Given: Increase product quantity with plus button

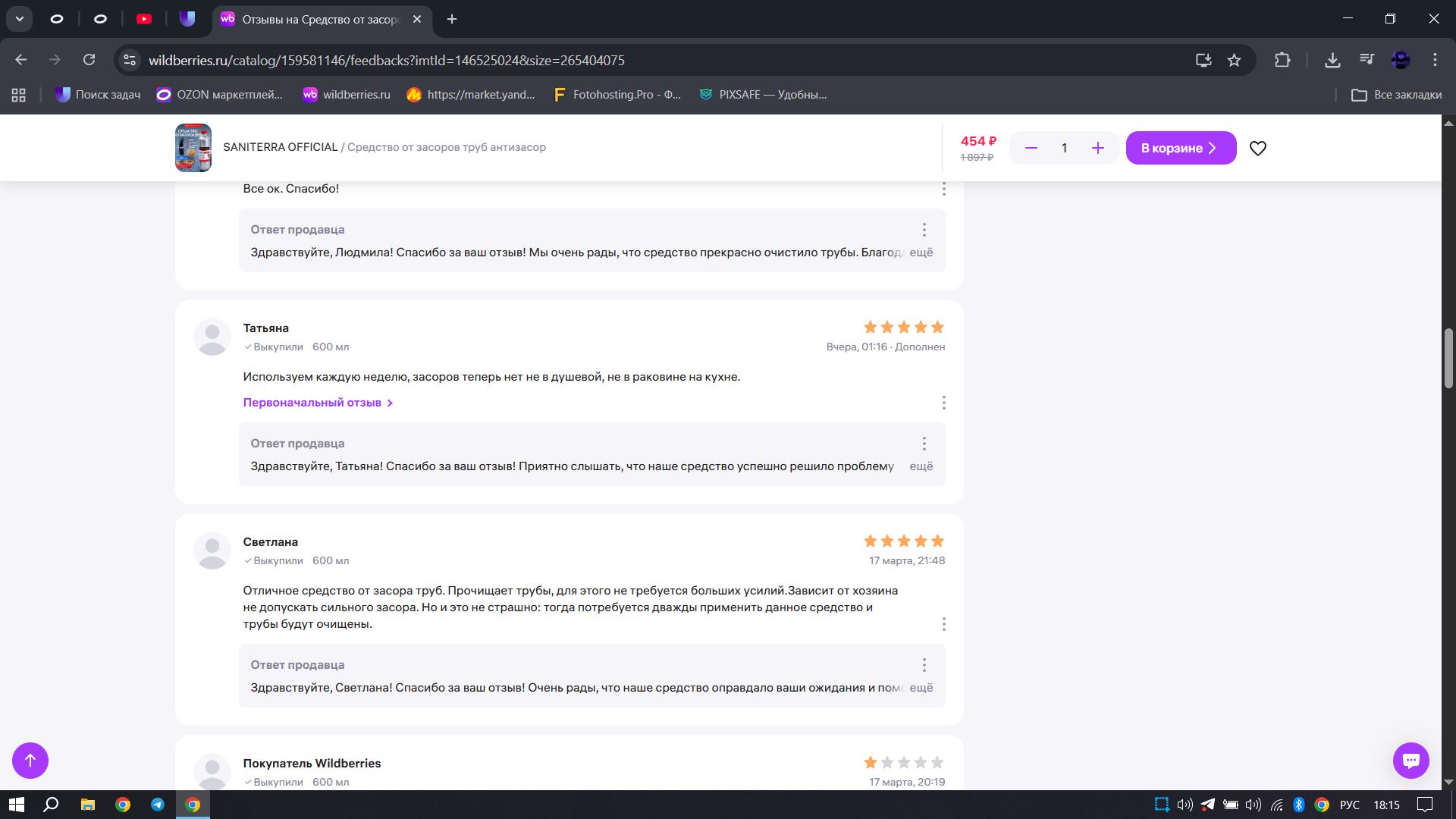Looking at the screenshot, I should (1097, 149).
